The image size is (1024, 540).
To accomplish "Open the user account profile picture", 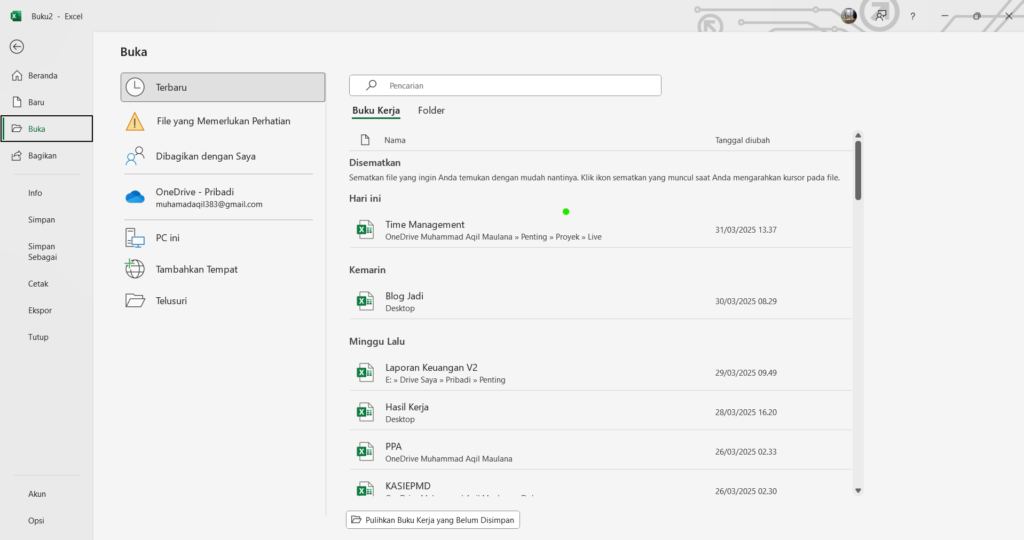I will (848, 16).
